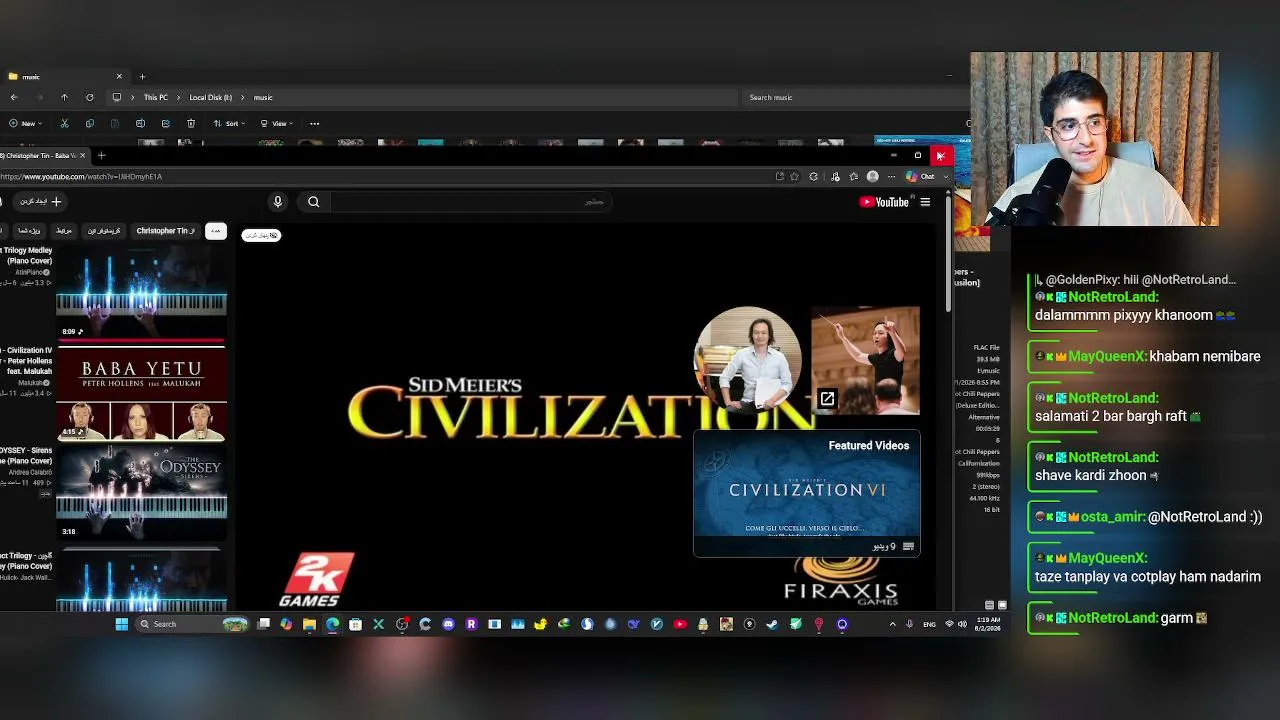Viewport: 1280px width, 720px height.
Task: Open the browser media control icon
Action: pos(835,177)
